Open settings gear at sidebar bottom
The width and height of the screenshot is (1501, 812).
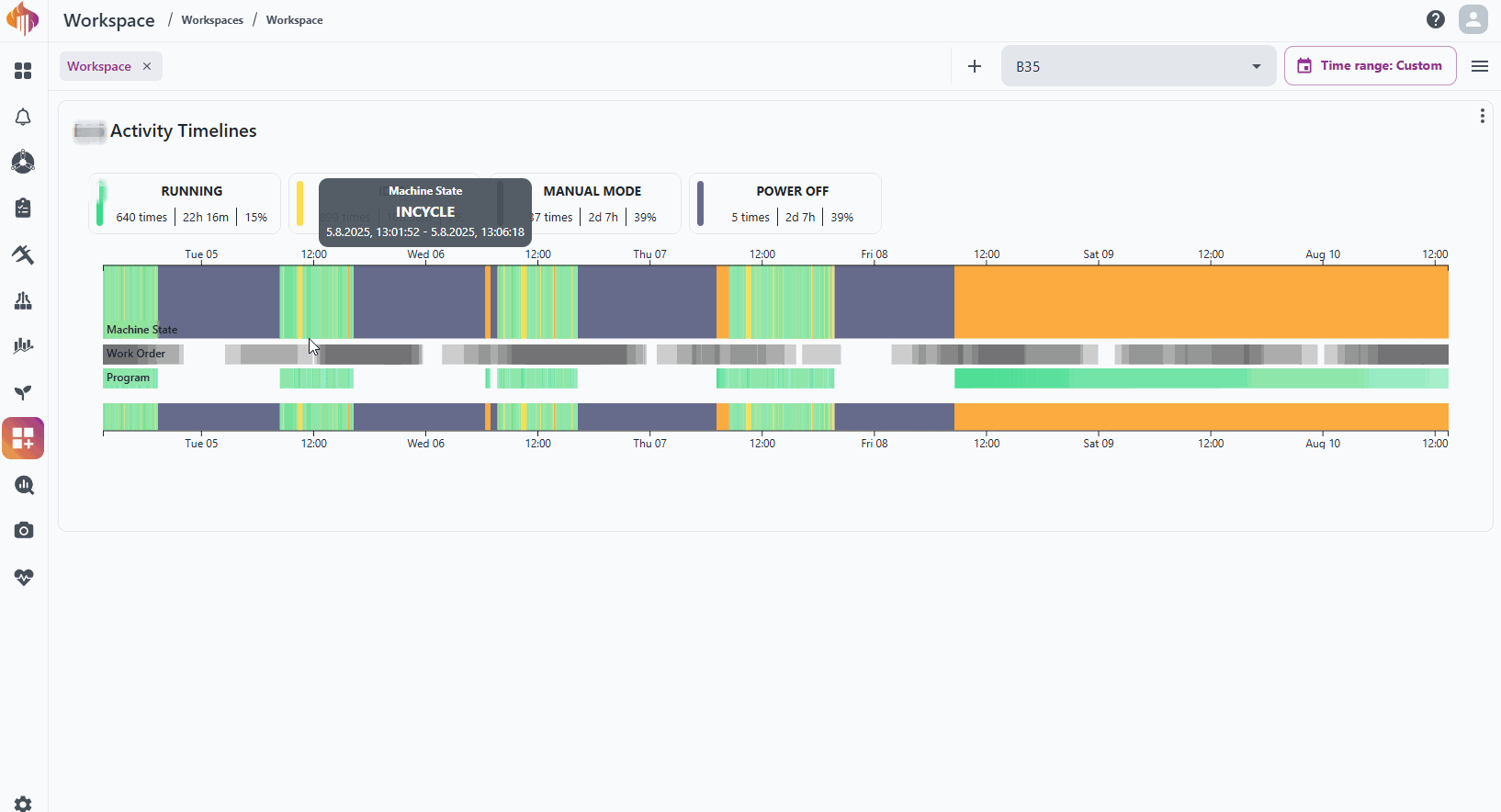pyautogui.click(x=23, y=804)
